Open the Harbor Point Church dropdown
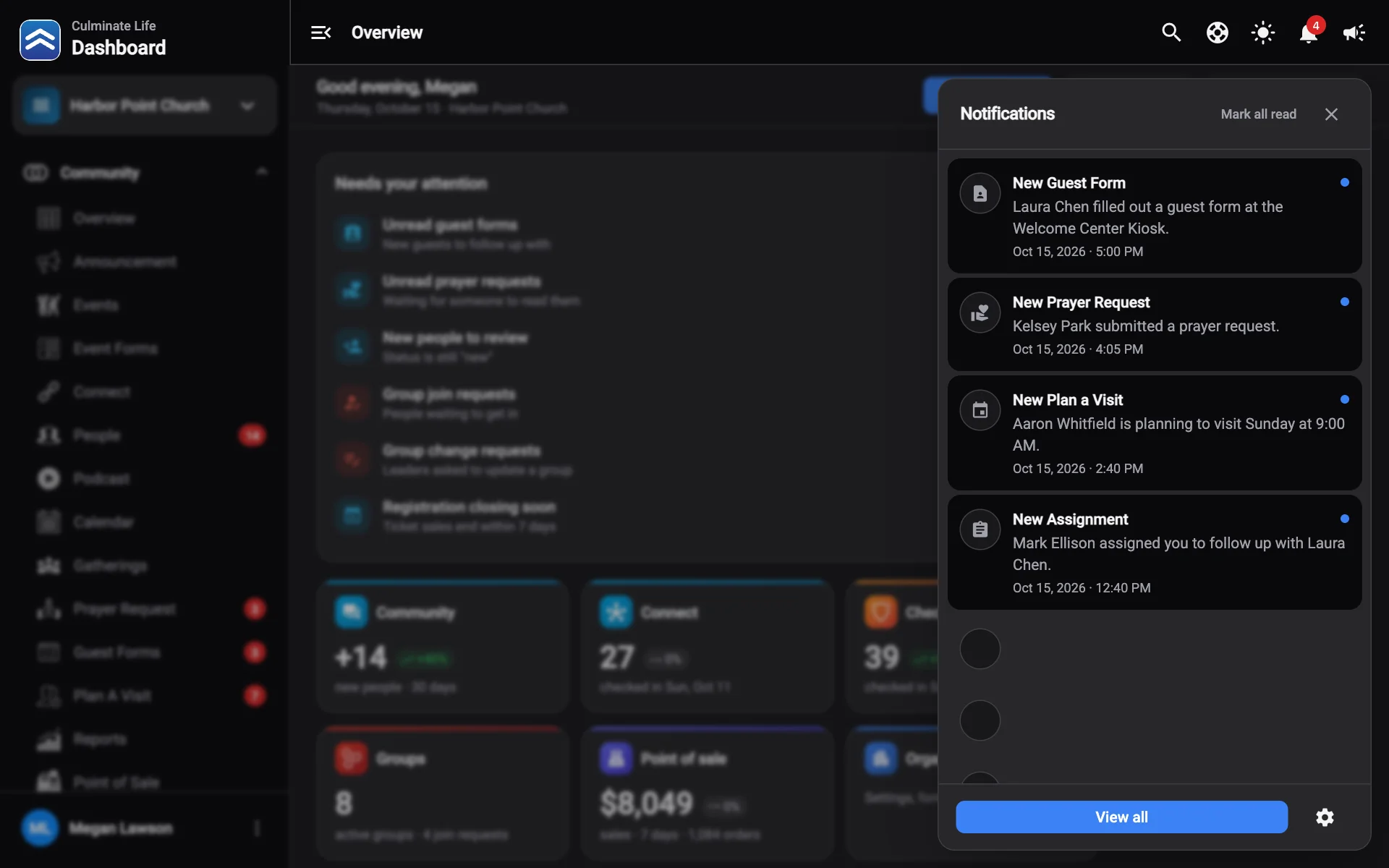 pyautogui.click(x=145, y=106)
